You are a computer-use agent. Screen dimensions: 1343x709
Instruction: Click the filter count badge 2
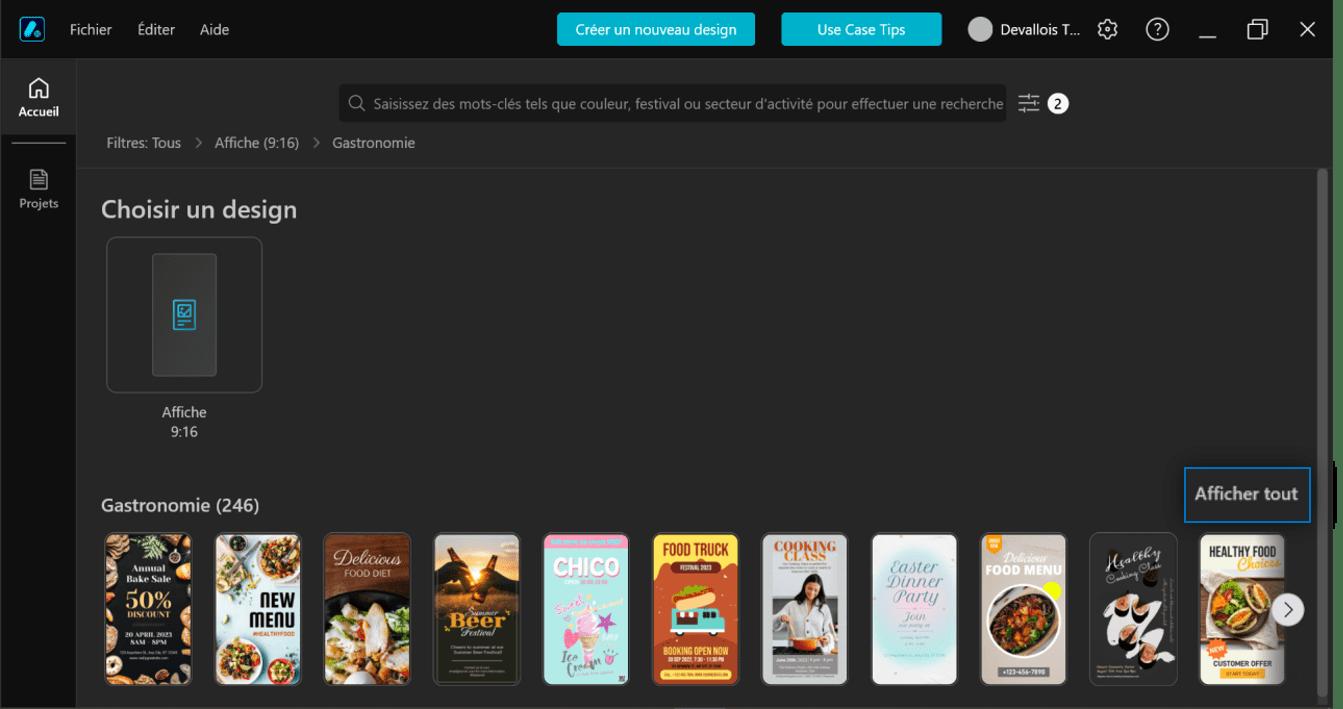(1058, 103)
